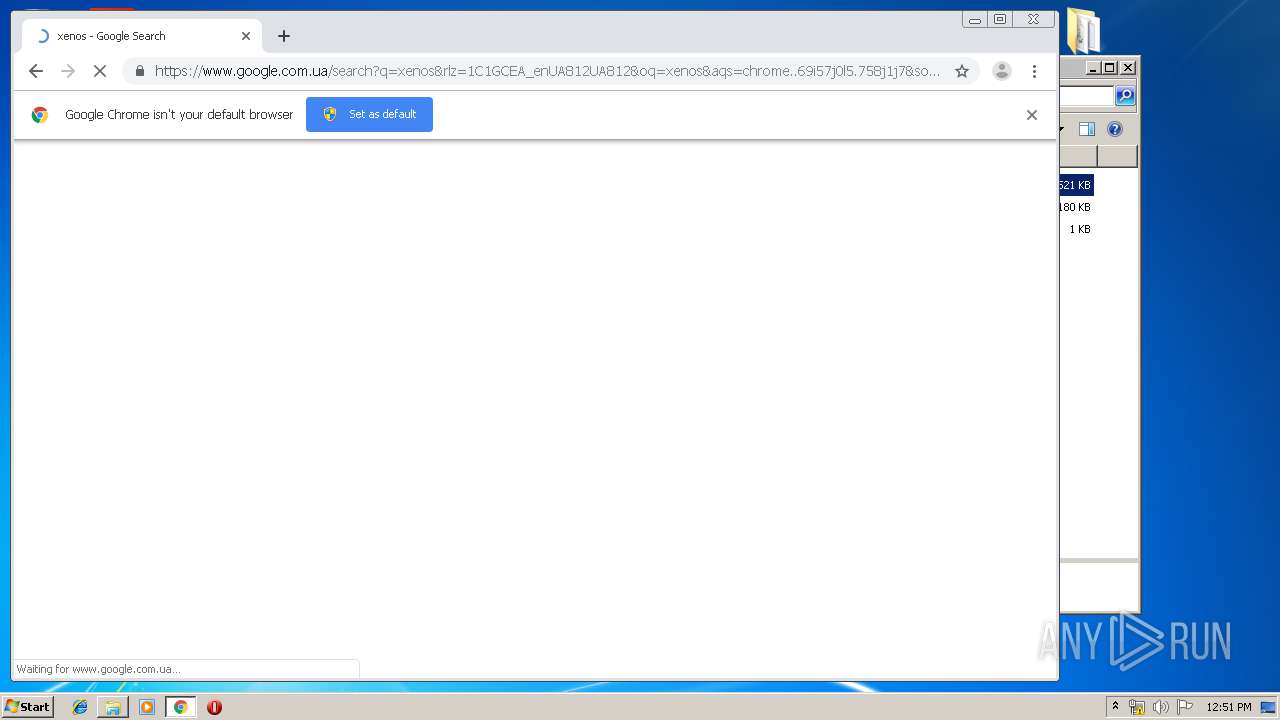1280x720 pixels.
Task: Open Windows Explorer from the taskbar
Action: [113, 707]
